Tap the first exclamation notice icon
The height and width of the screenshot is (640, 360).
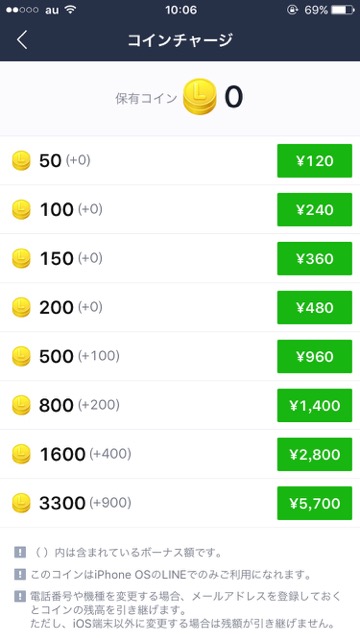[20, 553]
